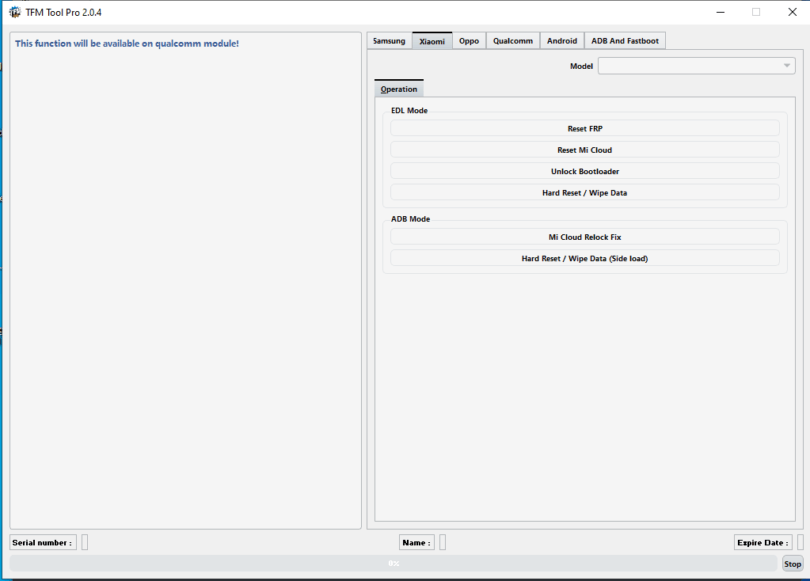This screenshot has height=581, width=810.
Task: Select the Operation sub-tab
Action: (399, 89)
